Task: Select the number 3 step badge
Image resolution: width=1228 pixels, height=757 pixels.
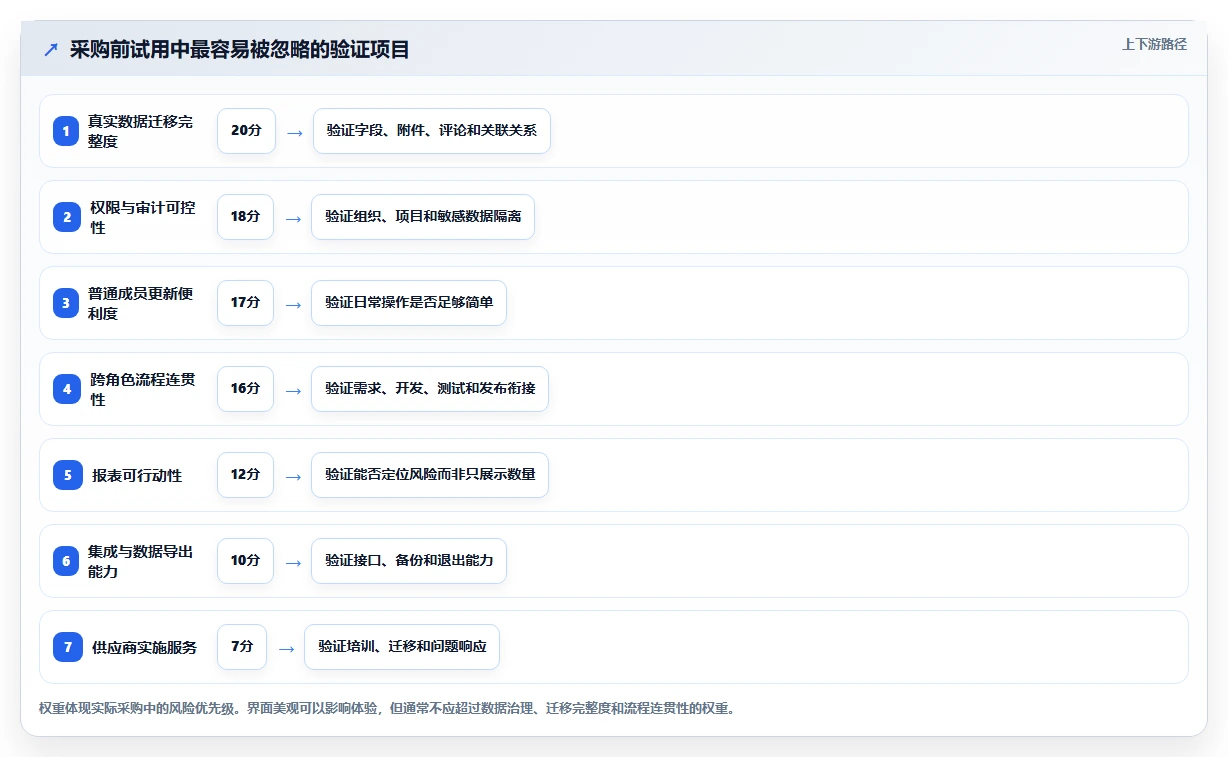Action: coord(66,303)
